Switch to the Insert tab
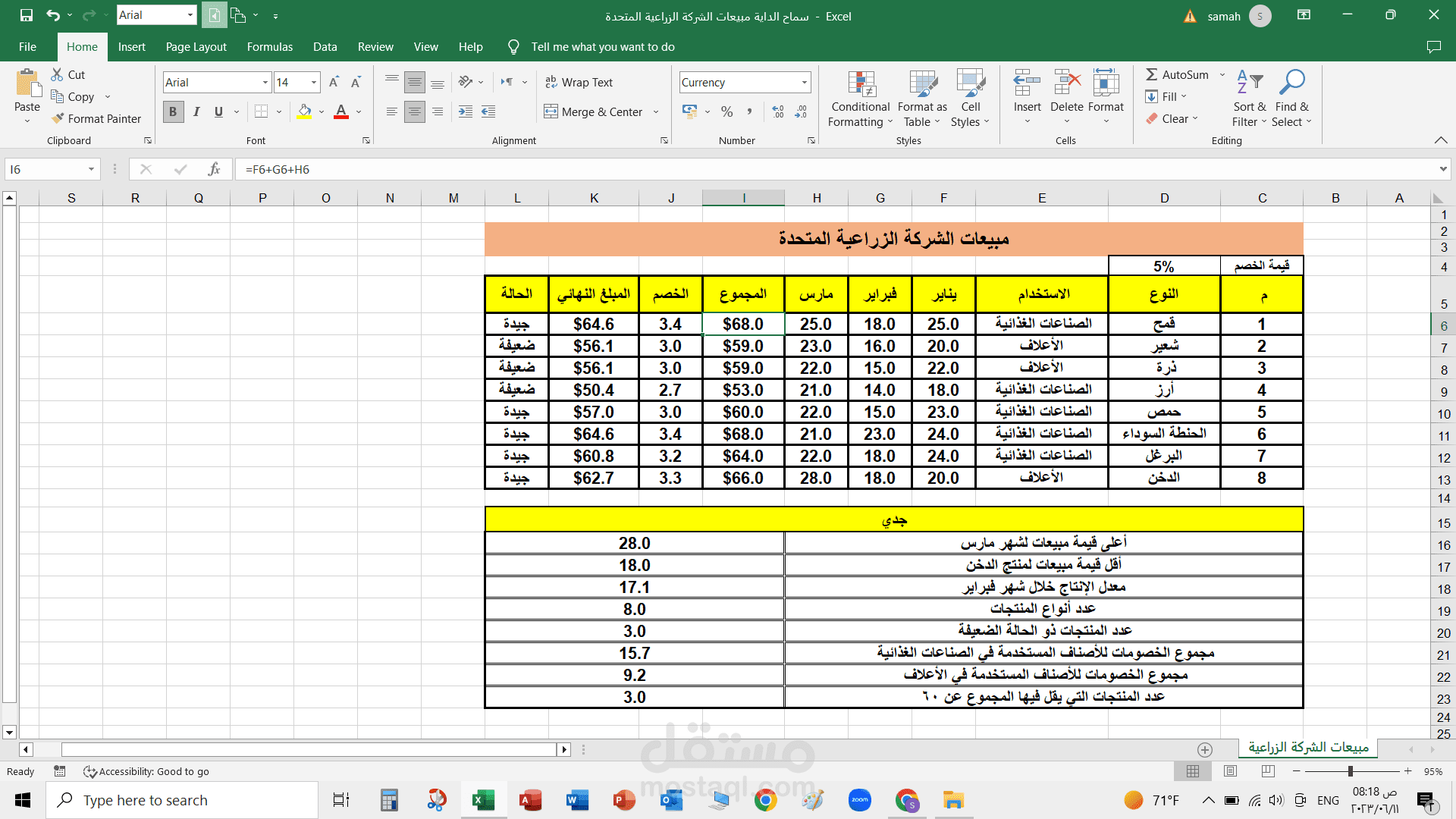Image resolution: width=1456 pixels, height=819 pixels. (131, 46)
